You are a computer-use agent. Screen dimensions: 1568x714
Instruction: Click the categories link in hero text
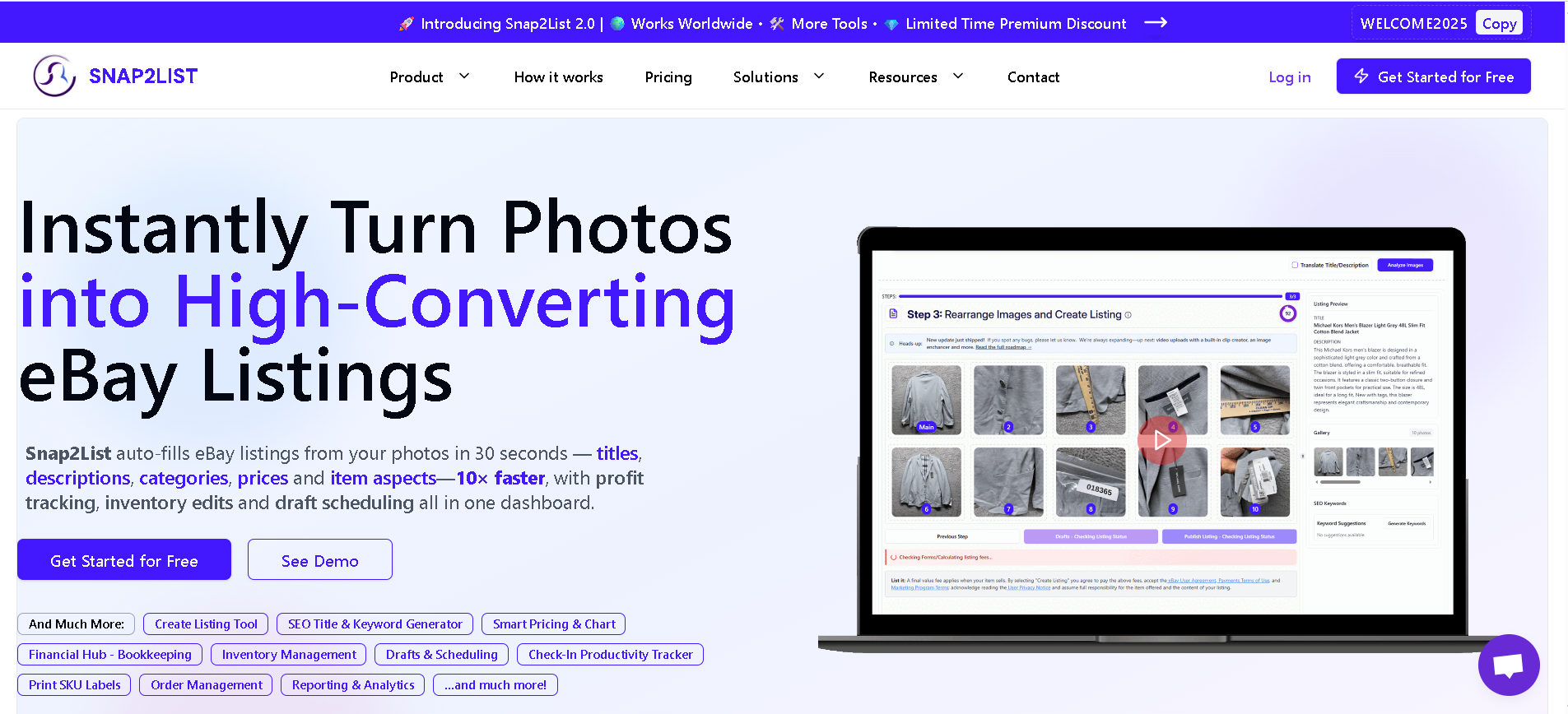[x=184, y=478]
